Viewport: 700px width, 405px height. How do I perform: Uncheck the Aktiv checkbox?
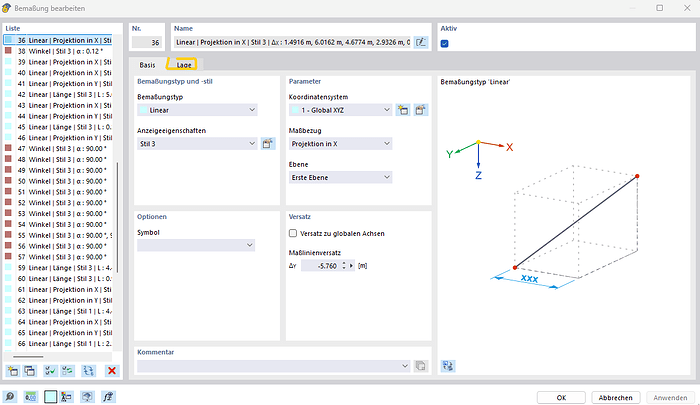[x=445, y=43]
